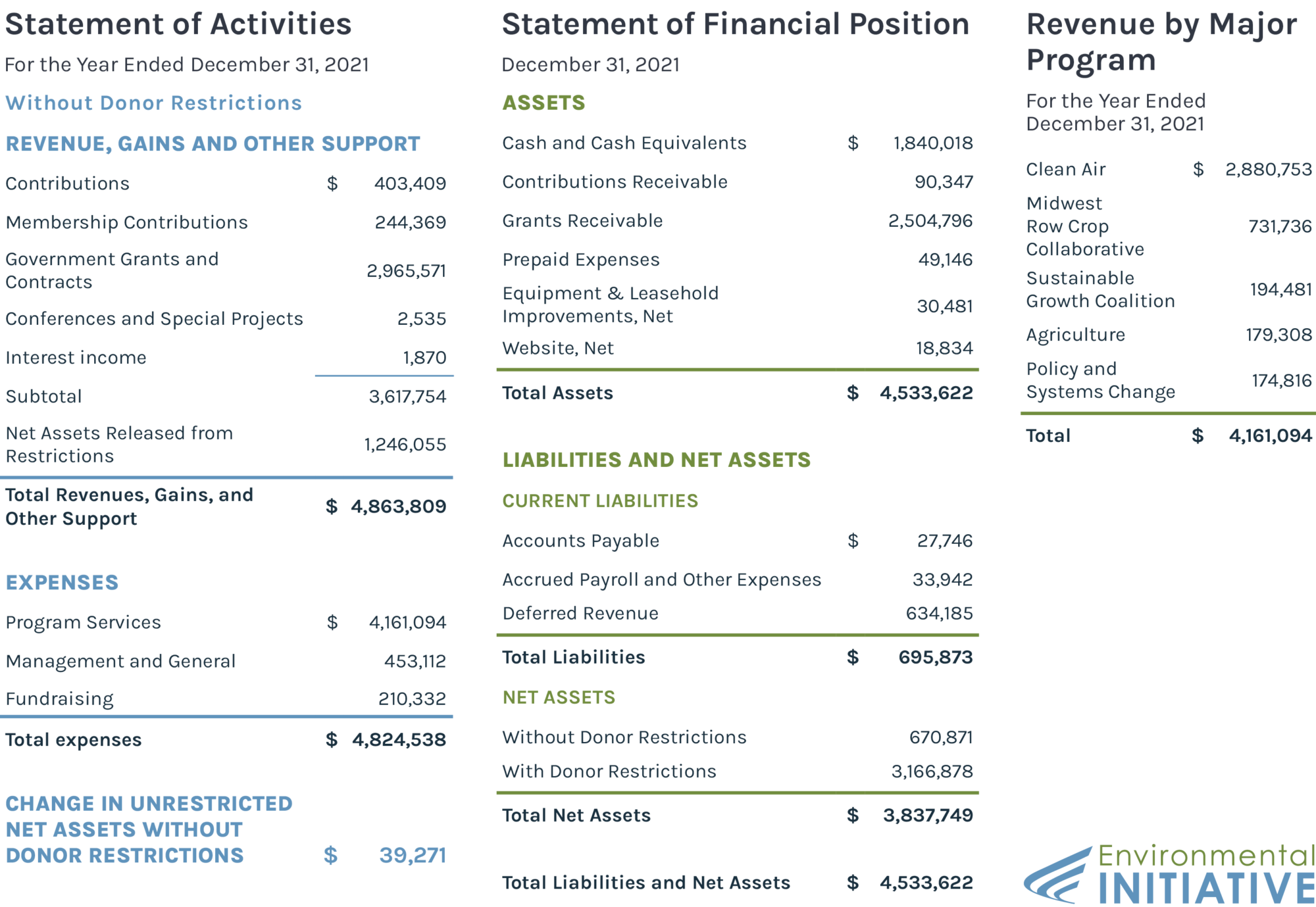Click the Total Liabilities value 695,873
Screen dimensions: 1316x907
[935, 657]
